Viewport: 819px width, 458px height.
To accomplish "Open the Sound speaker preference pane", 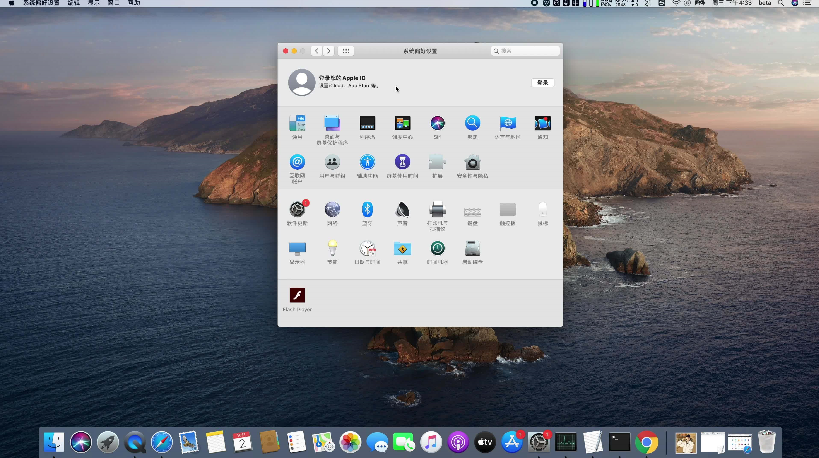I will coord(402,210).
